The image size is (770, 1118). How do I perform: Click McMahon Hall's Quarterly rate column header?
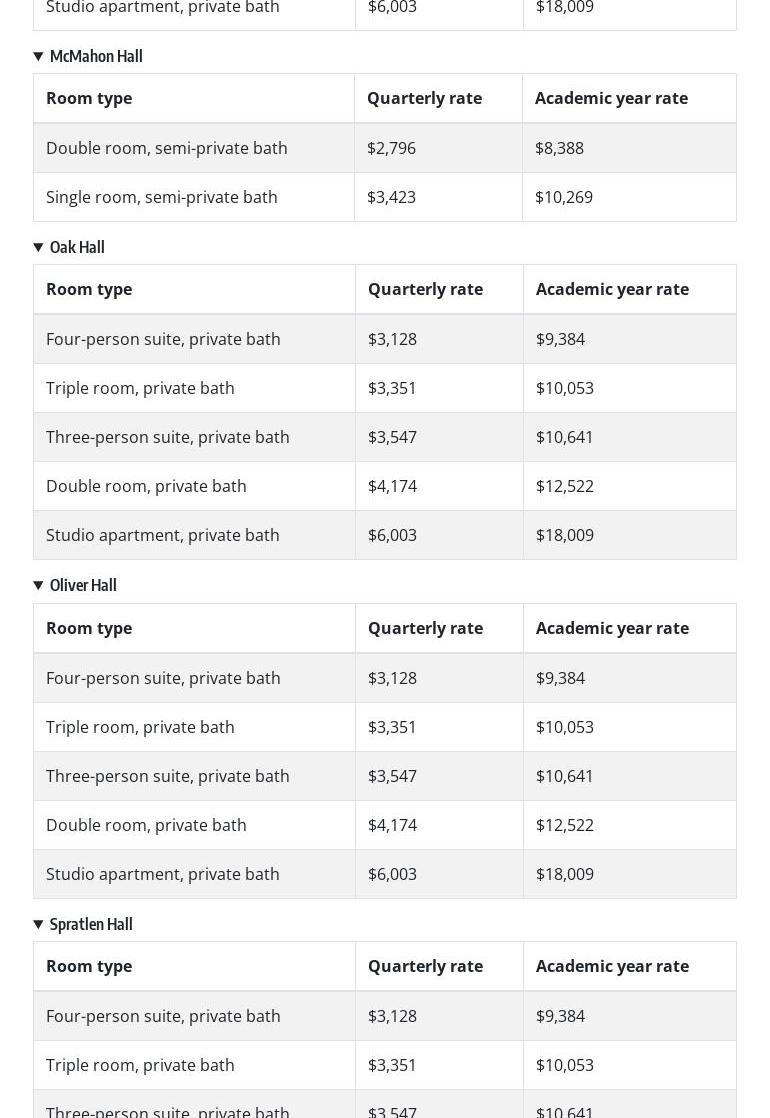pyautogui.click(x=424, y=98)
